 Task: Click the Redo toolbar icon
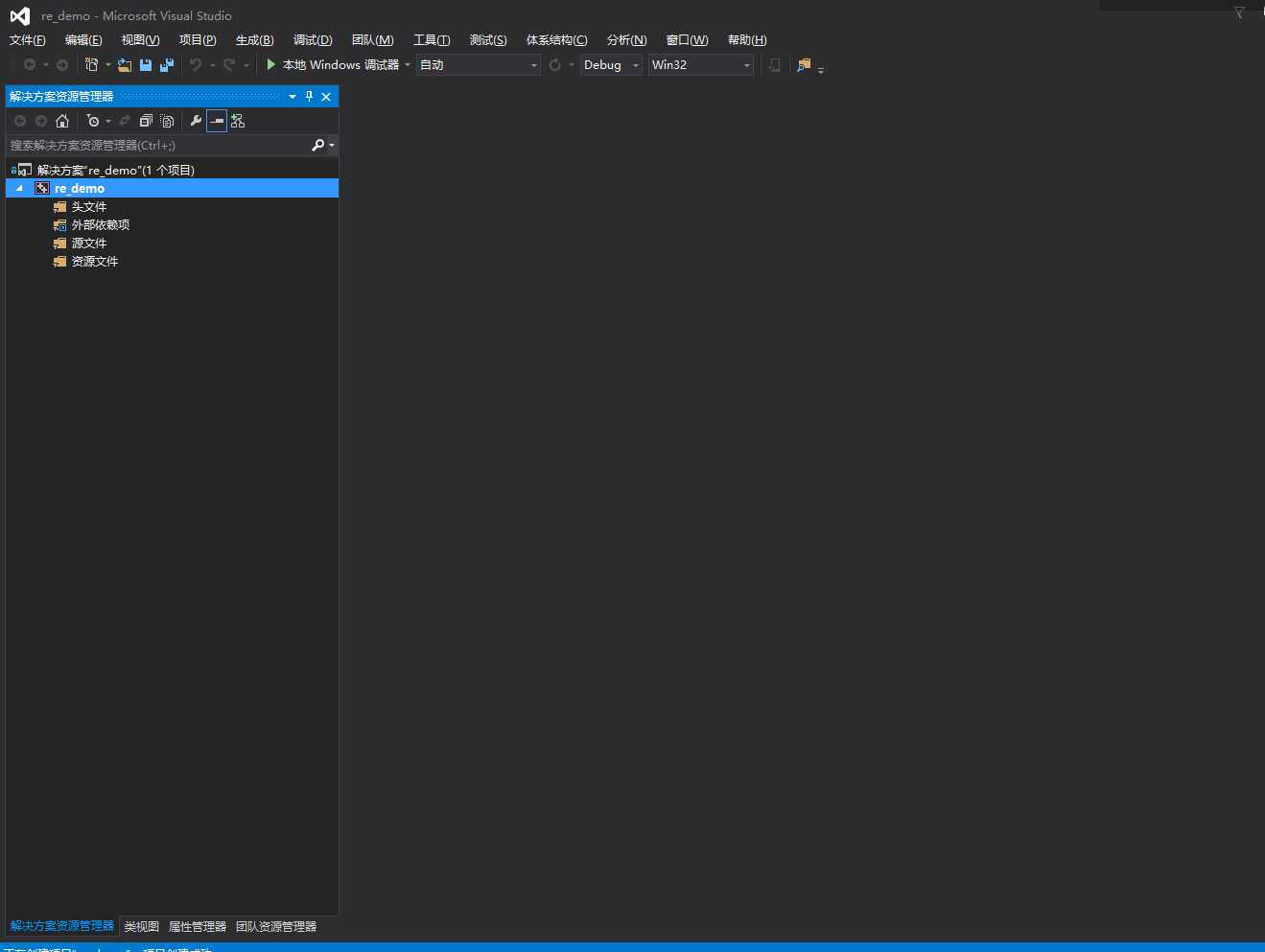click(229, 64)
